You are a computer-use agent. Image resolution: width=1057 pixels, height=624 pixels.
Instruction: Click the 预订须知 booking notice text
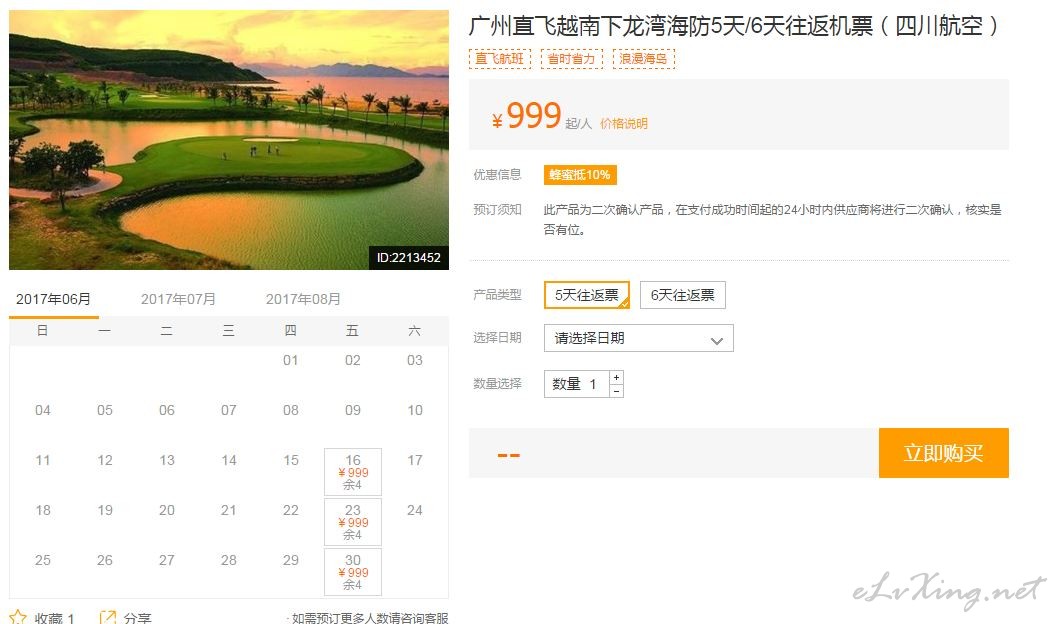[773, 220]
